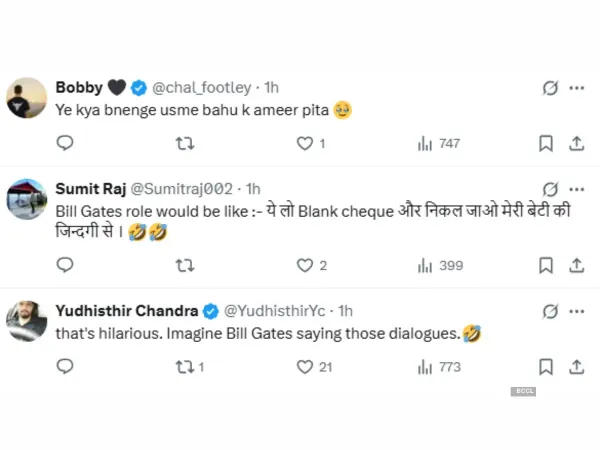Open more options on Sumit Raj's tweet

[x=576, y=188]
